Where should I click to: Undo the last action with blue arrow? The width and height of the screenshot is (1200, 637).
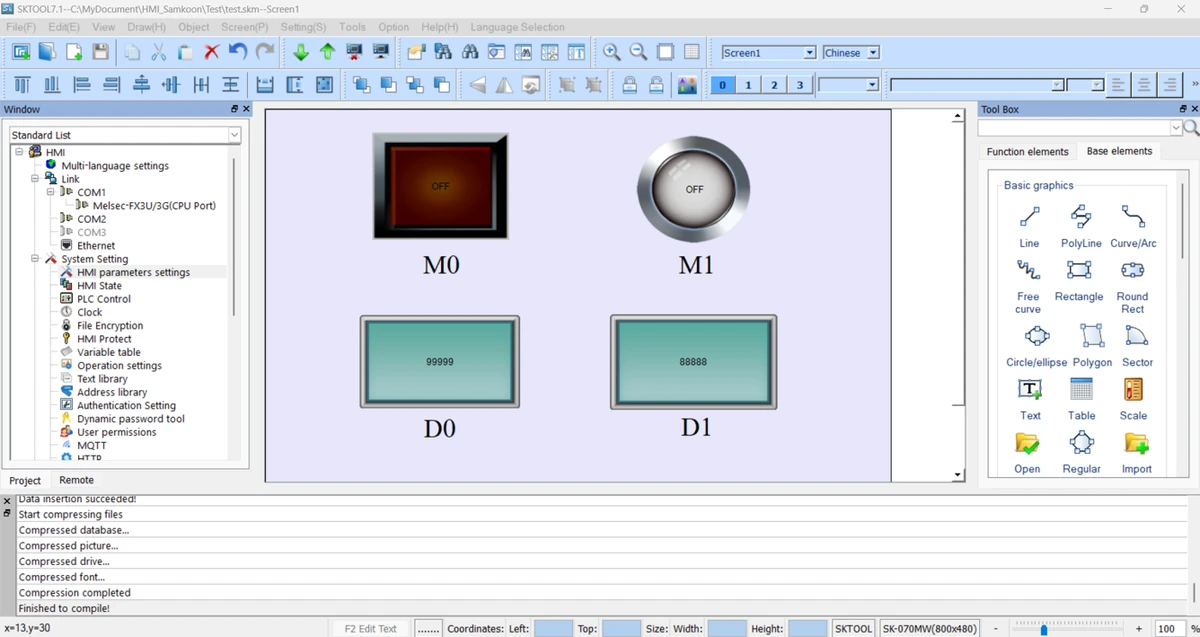(x=238, y=52)
